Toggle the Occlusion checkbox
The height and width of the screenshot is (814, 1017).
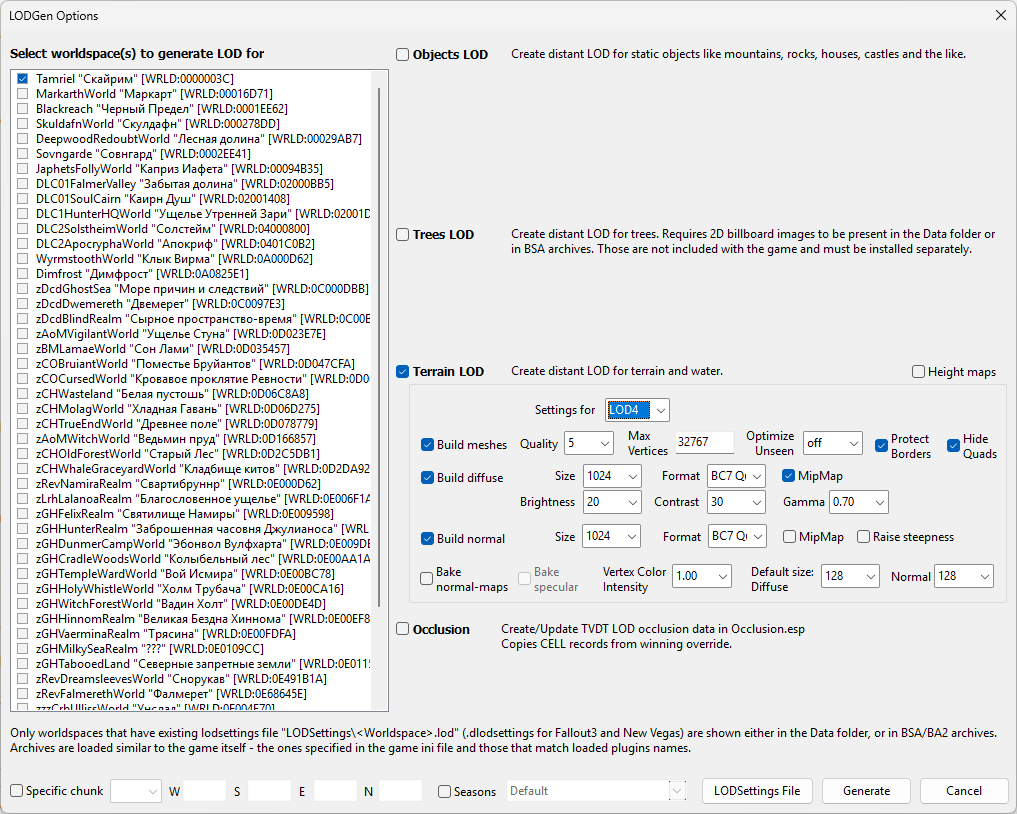[403, 629]
